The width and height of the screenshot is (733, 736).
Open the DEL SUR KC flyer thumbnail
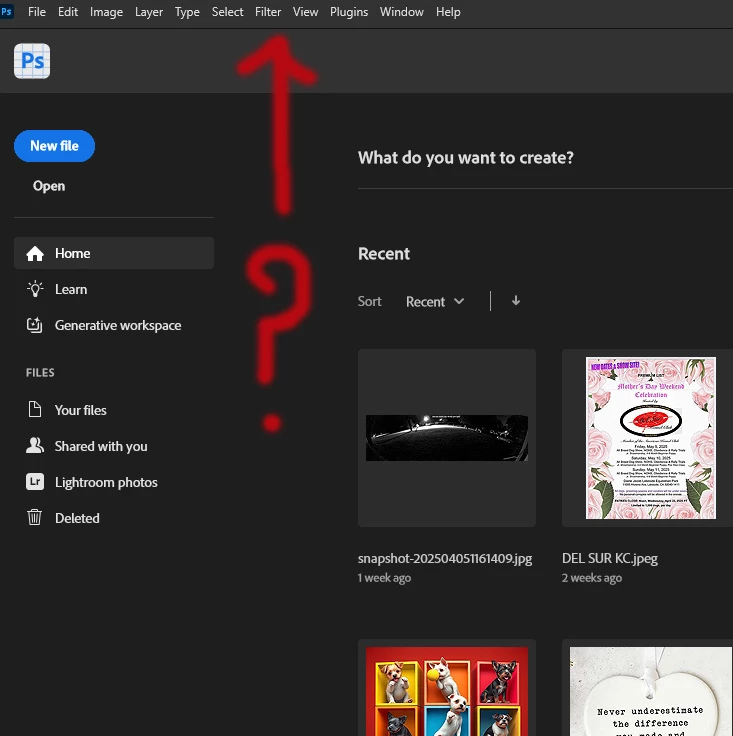[x=650, y=437]
